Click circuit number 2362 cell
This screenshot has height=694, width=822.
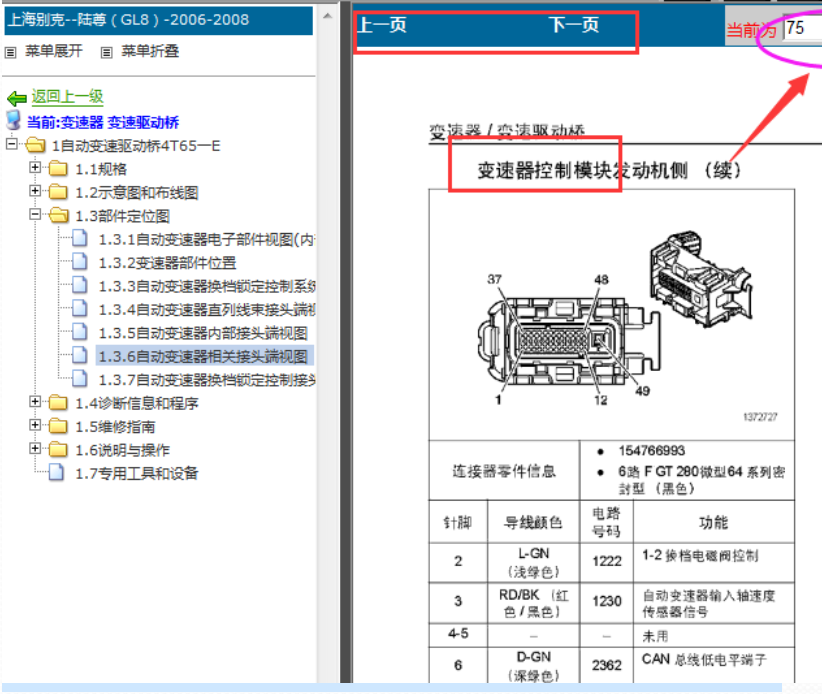(x=607, y=665)
